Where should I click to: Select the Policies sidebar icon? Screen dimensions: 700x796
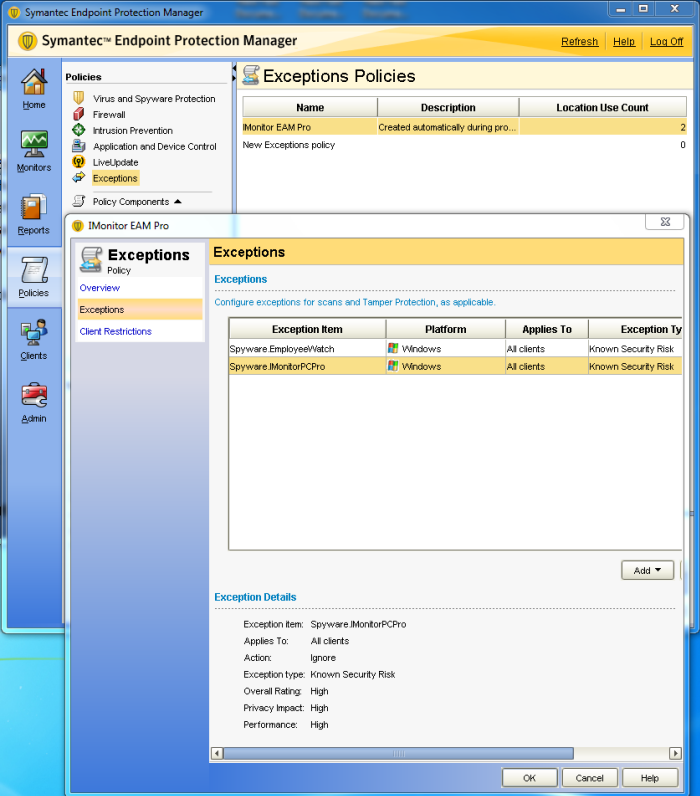pyautogui.click(x=34, y=270)
